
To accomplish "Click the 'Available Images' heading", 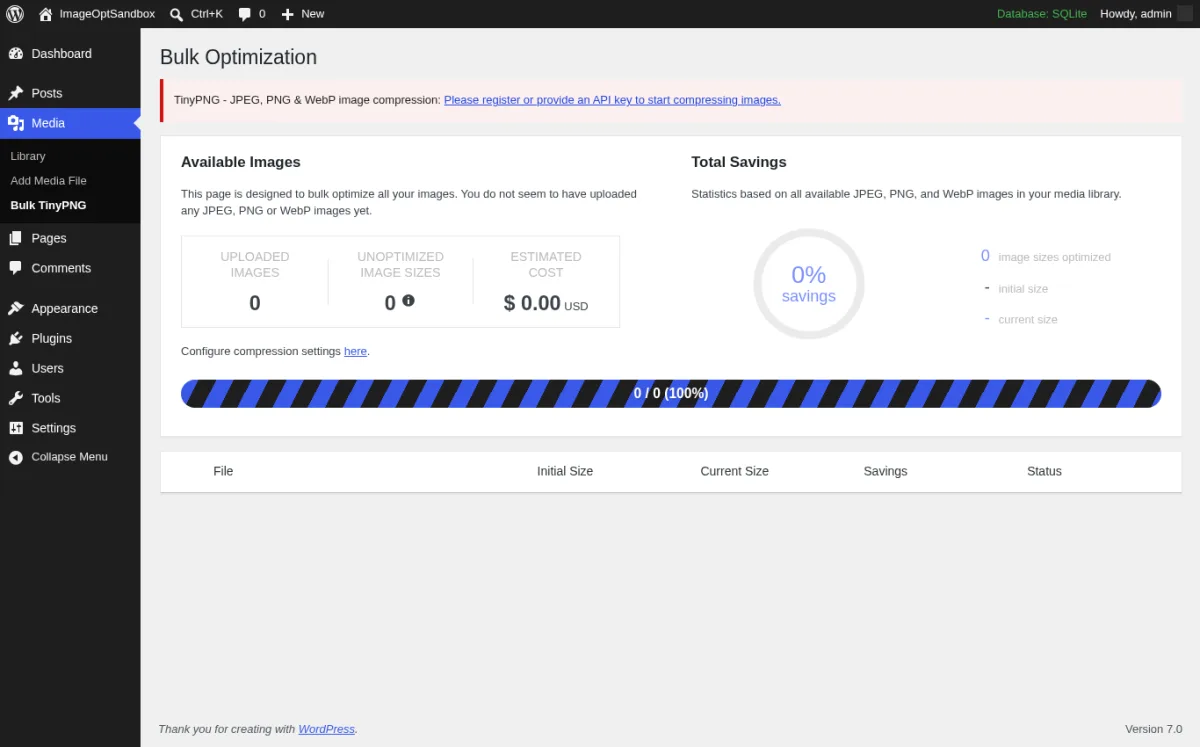I will pyautogui.click(x=241, y=162).
